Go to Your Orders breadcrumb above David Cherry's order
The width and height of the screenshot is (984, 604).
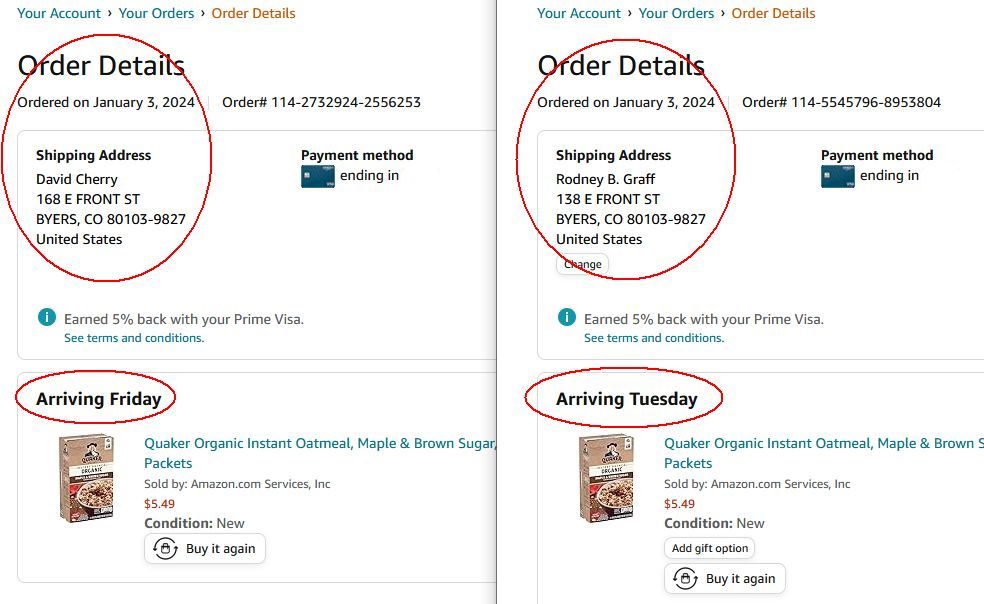coord(156,14)
